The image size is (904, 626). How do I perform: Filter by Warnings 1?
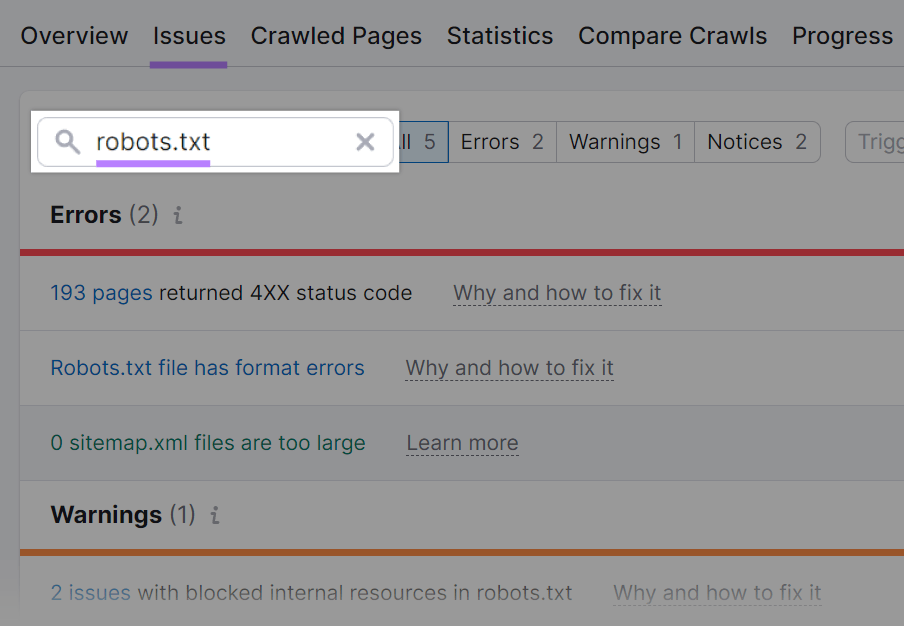tap(626, 142)
